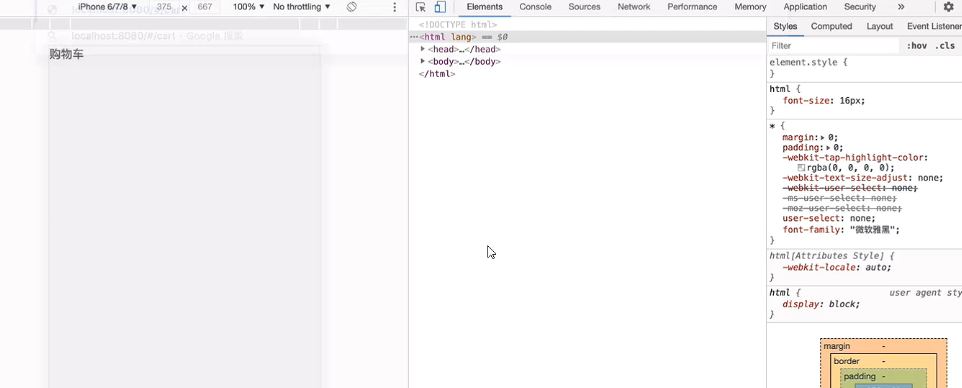This screenshot has width=962, height=388.
Task: Open the device toolbar three-dot menu
Action: point(394,7)
